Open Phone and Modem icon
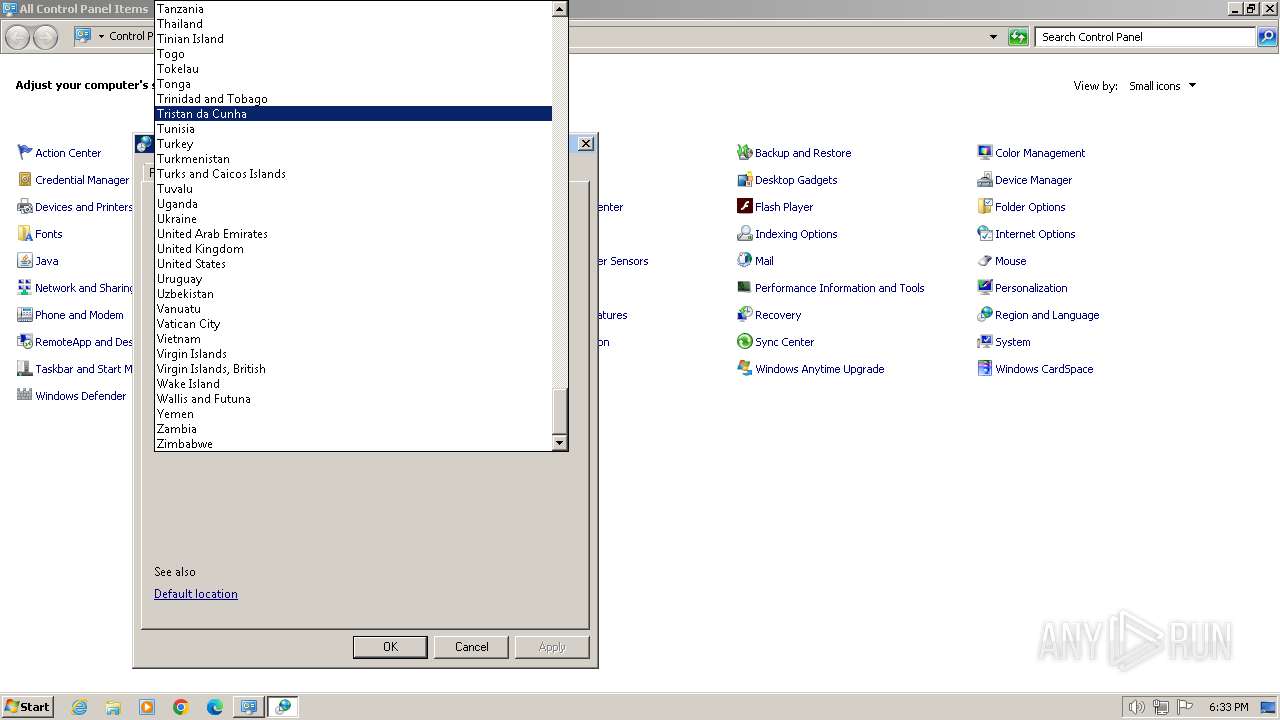Viewport: 1280px width, 720px height. 25,315
